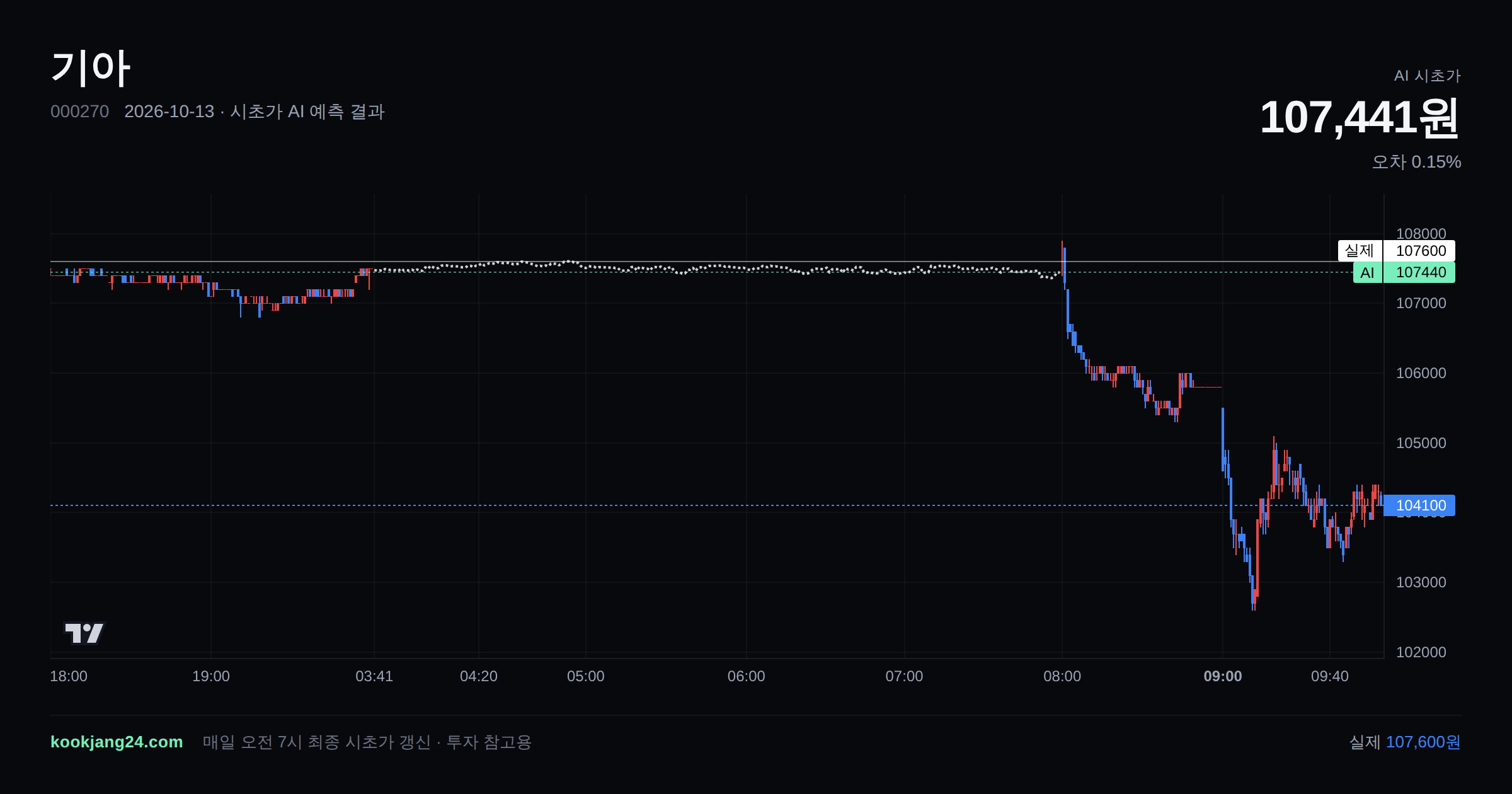Click the 09:40 time axis label
This screenshot has width=1512, height=794.
coord(1330,676)
